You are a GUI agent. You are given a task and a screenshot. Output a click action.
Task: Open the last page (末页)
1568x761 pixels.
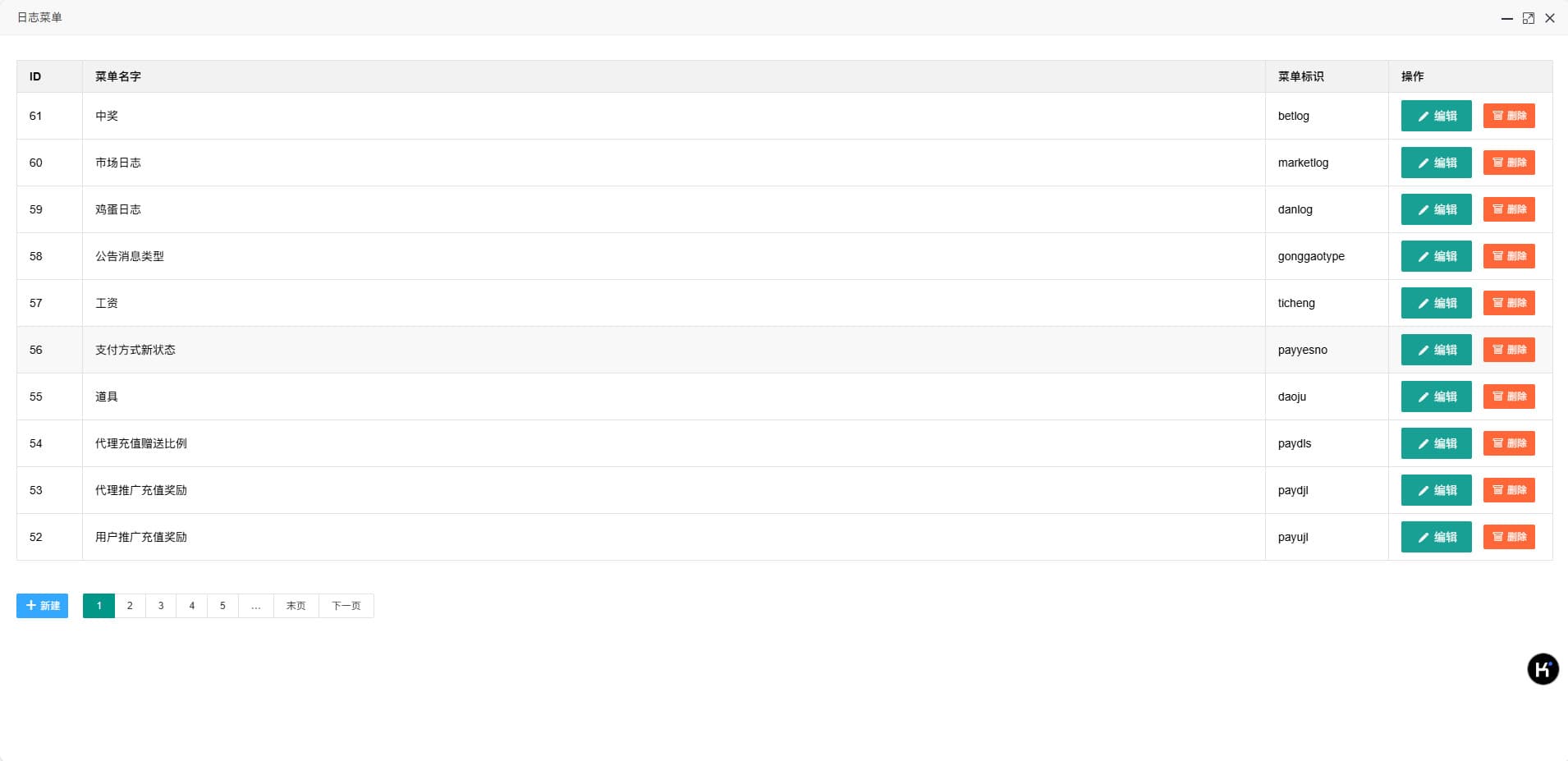click(296, 606)
